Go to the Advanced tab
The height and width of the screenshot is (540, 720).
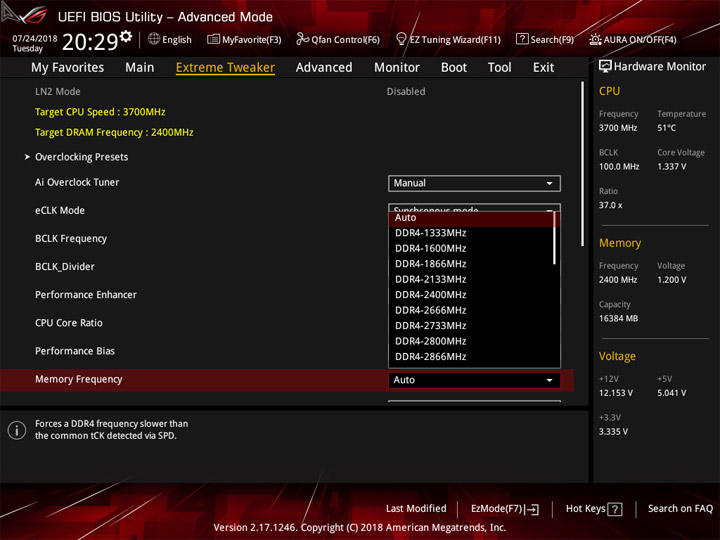tap(324, 68)
